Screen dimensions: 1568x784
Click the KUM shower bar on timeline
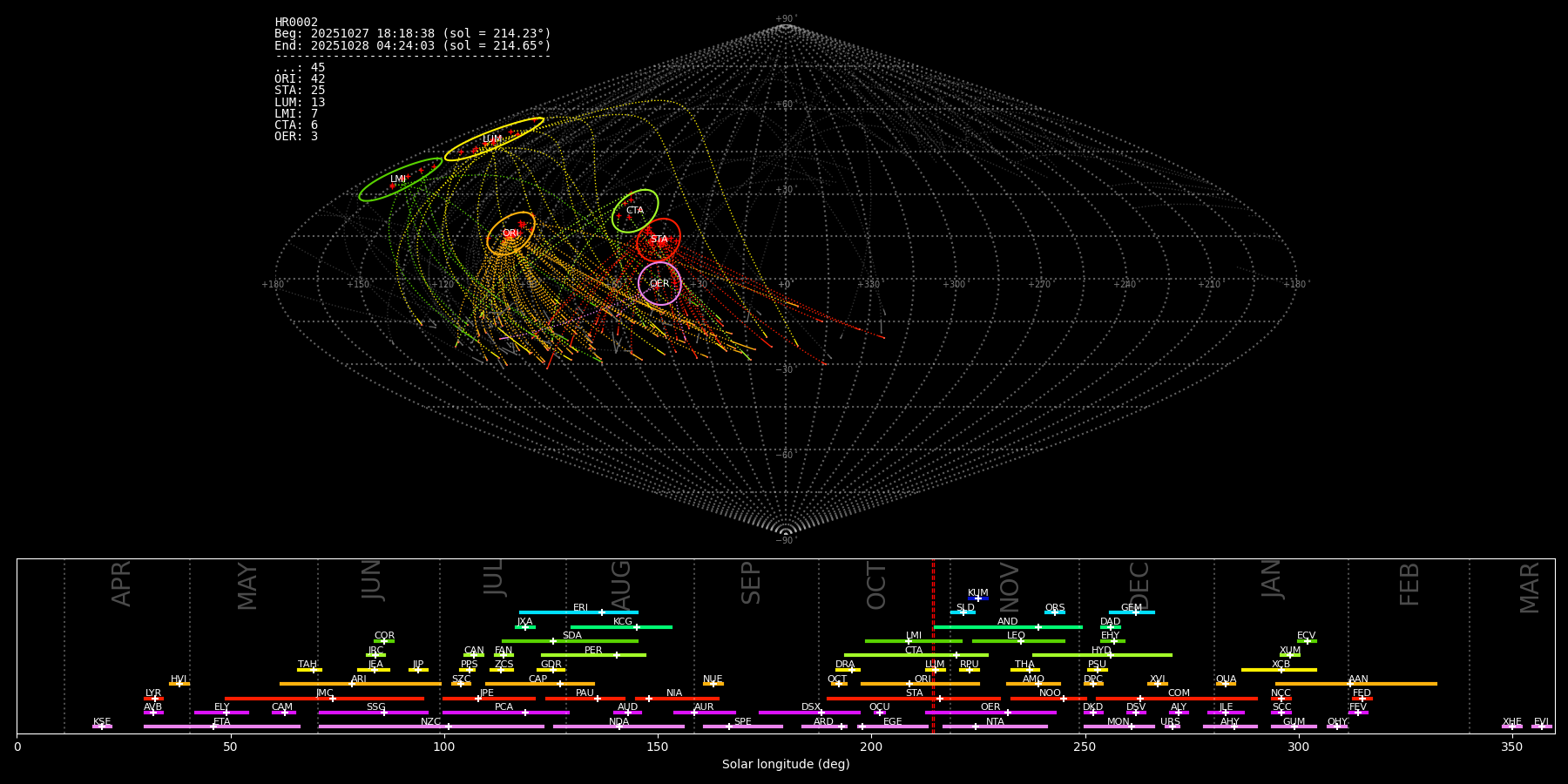[x=978, y=598]
